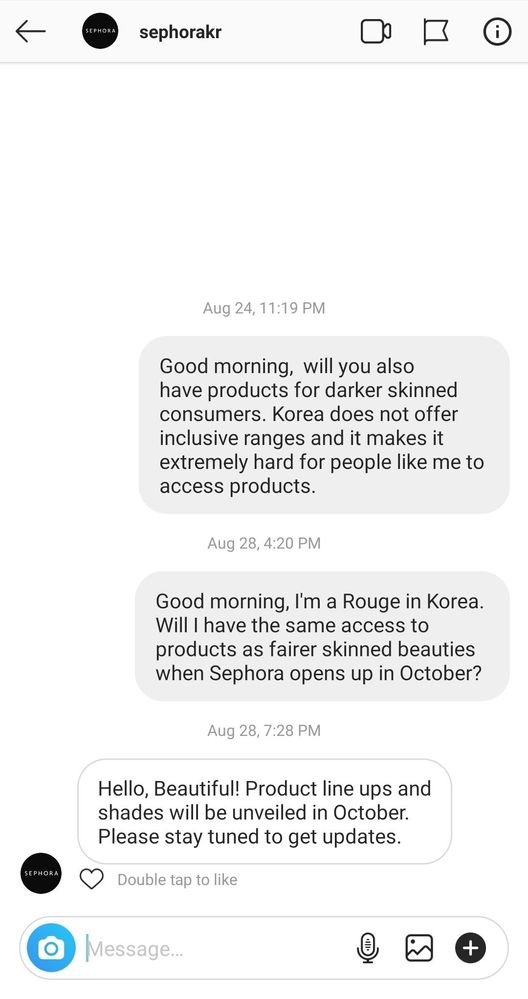The width and height of the screenshot is (528, 999).
Task: Select the darker skinned consumers message bubble
Action: click(x=324, y=425)
